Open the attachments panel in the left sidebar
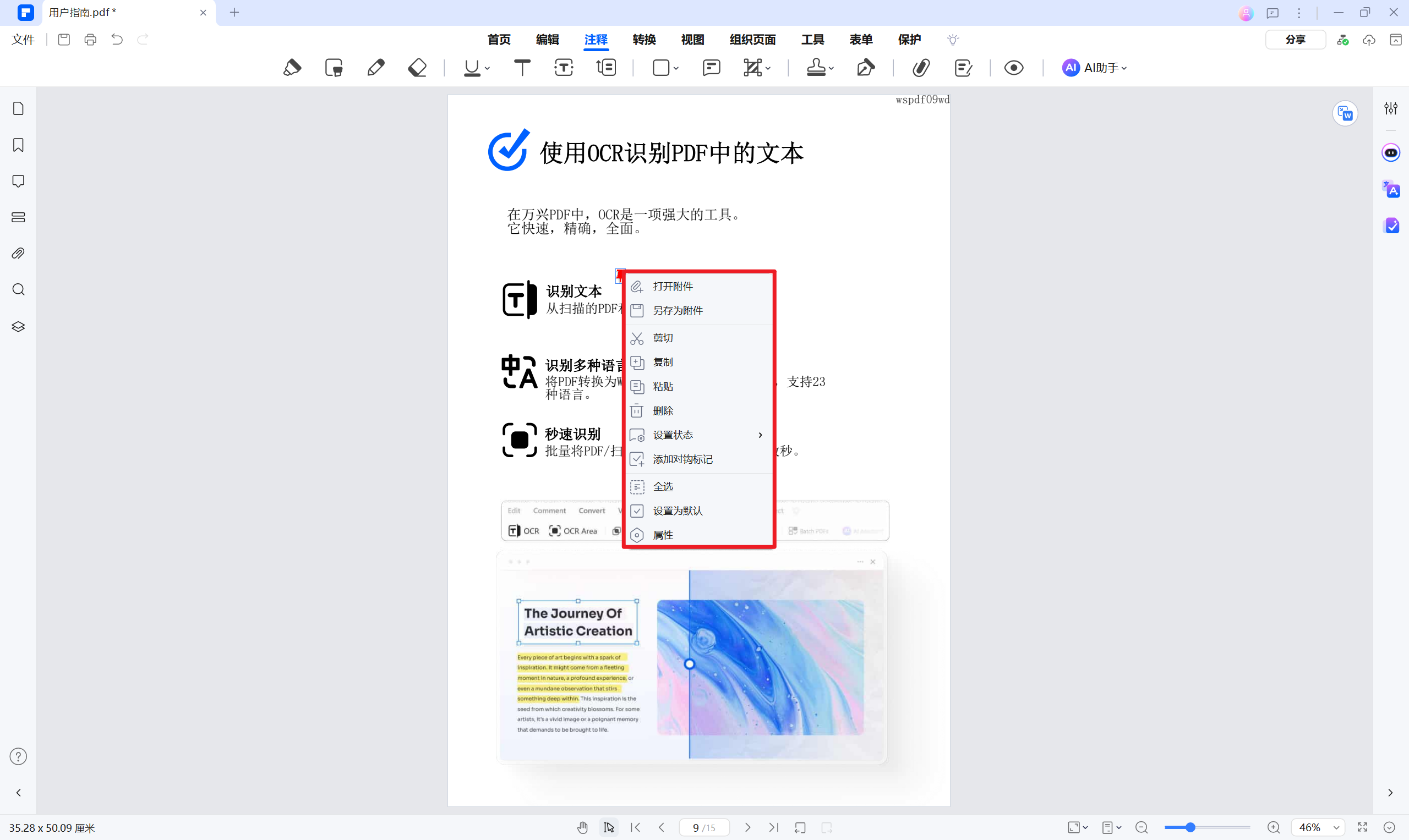This screenshot has width=1409, height=840. [x=18, y=253]
